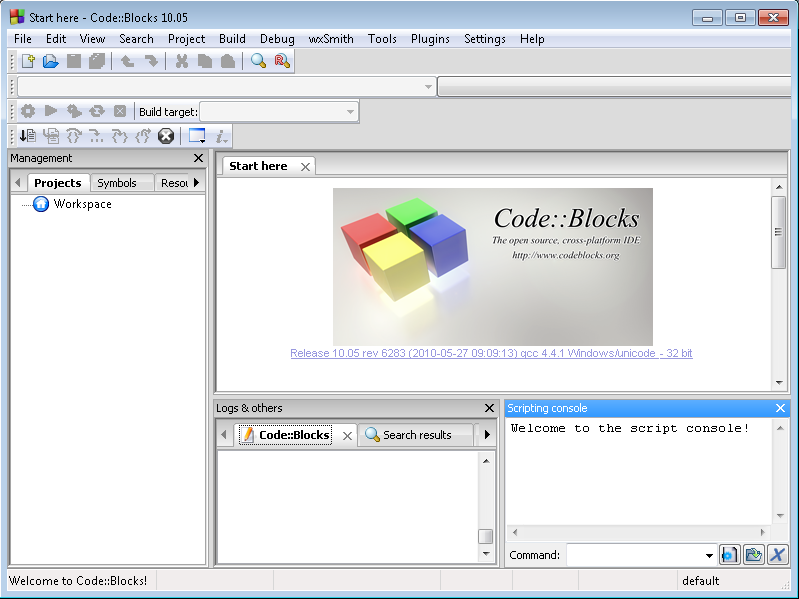Open the Help menu
Viewport: 799px width, 599px height.
532,39
